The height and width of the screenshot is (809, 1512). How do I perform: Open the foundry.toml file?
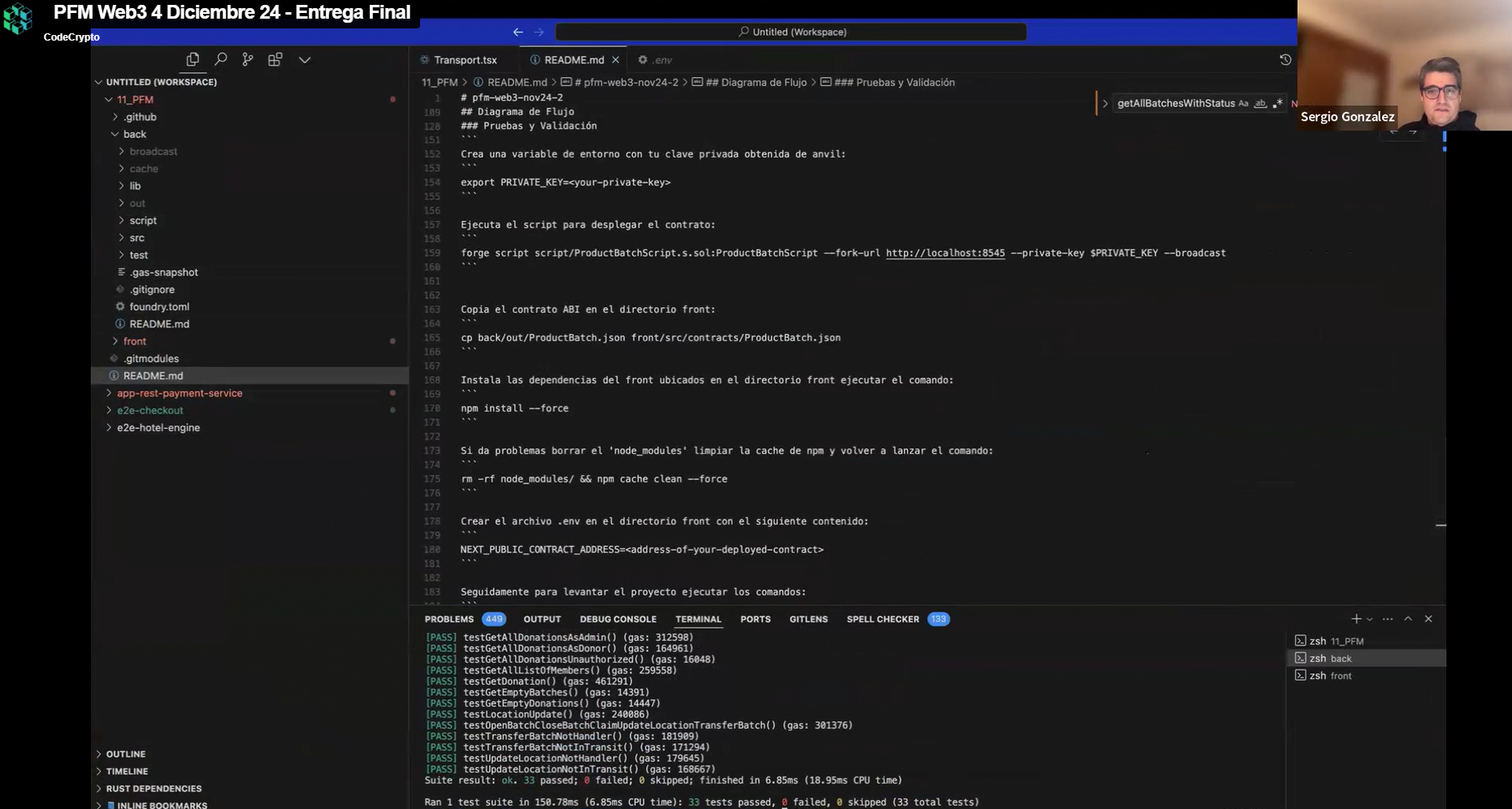click(x=159, y=307)
